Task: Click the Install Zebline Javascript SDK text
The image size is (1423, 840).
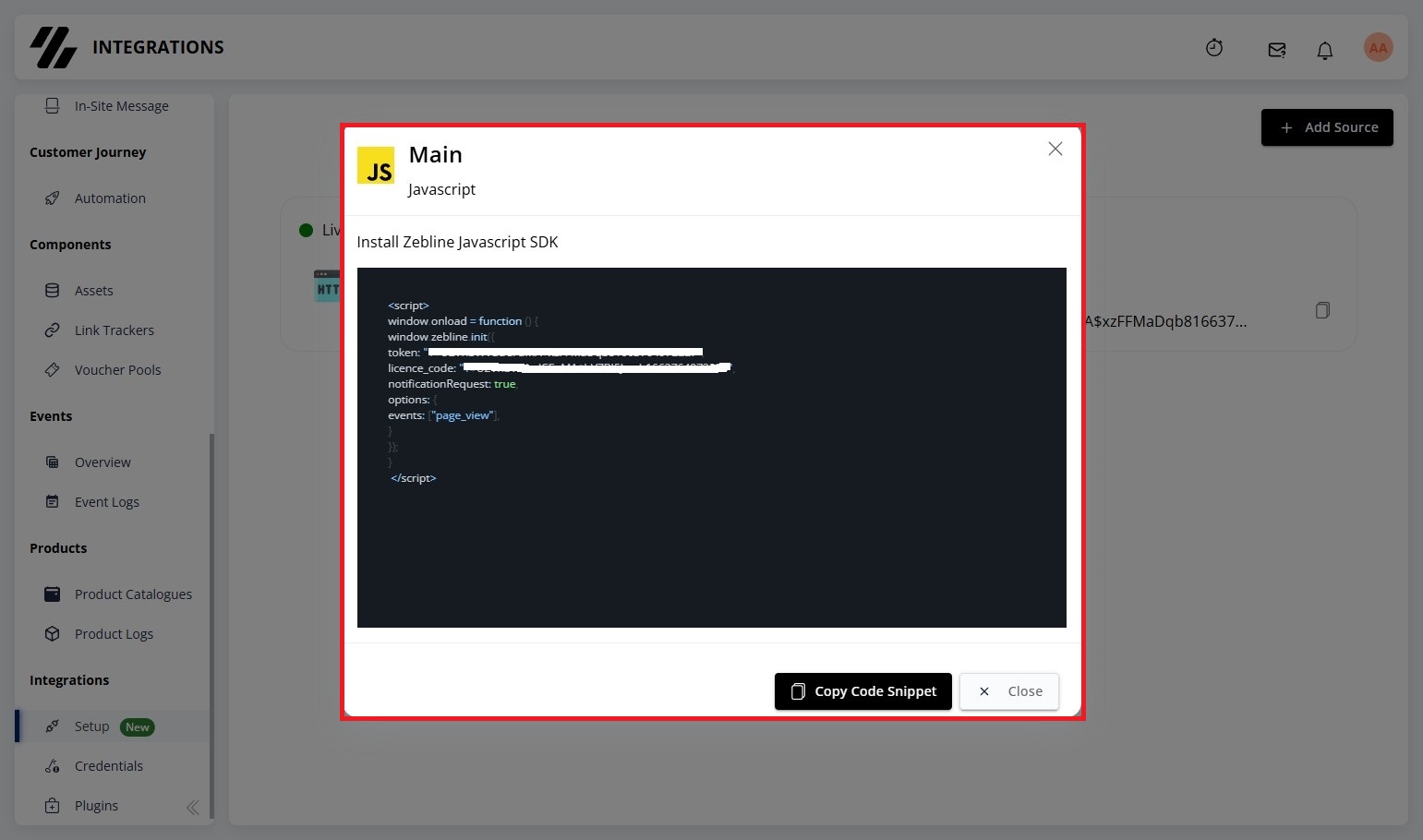Action: tap(458, 242)
